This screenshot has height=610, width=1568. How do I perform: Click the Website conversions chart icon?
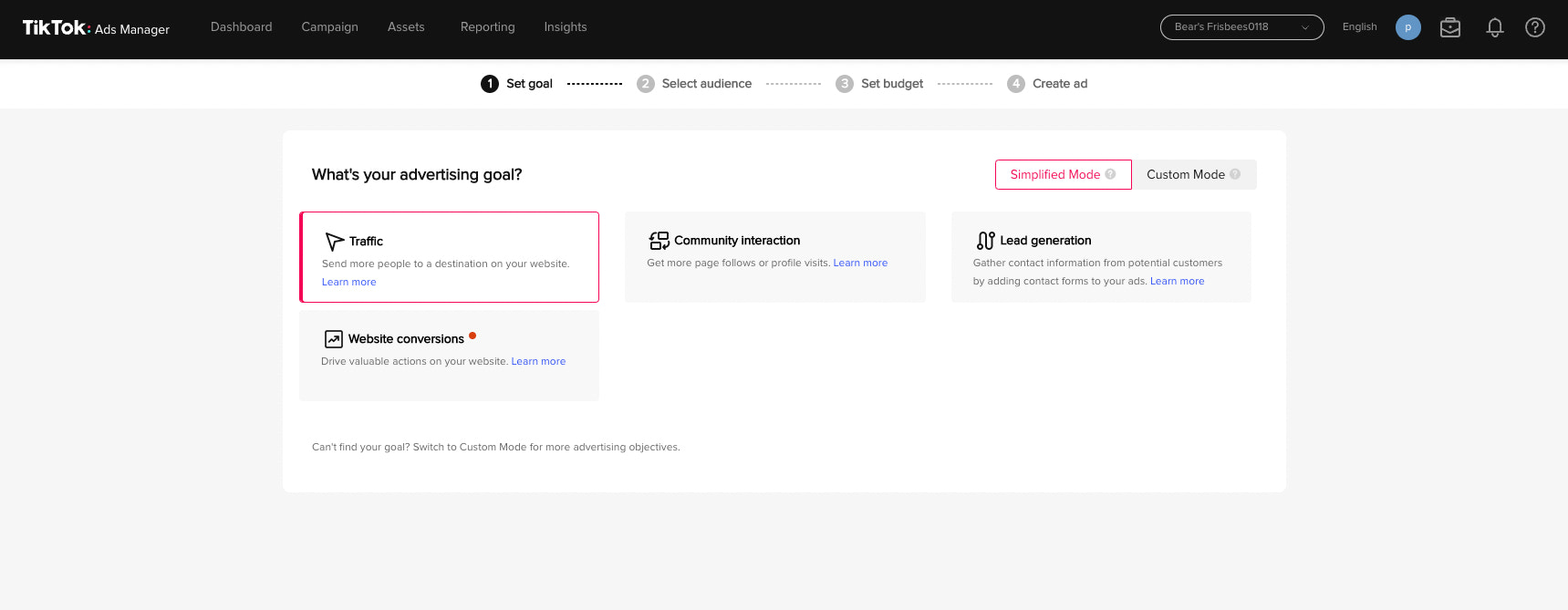pyautogui.click(x=334, y=339)
